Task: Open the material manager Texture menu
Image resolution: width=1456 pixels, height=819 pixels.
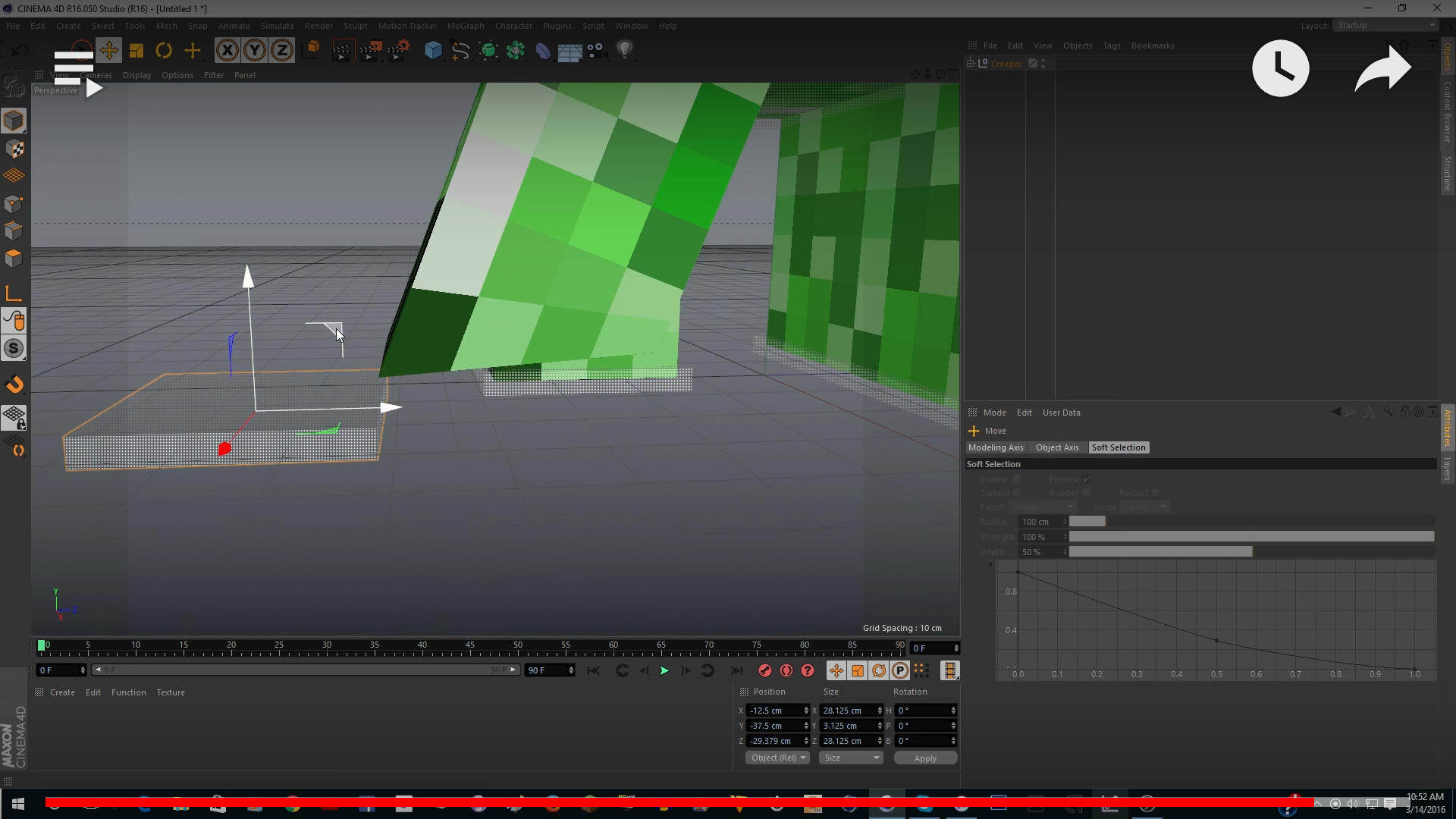Action: tap(171, 692)
